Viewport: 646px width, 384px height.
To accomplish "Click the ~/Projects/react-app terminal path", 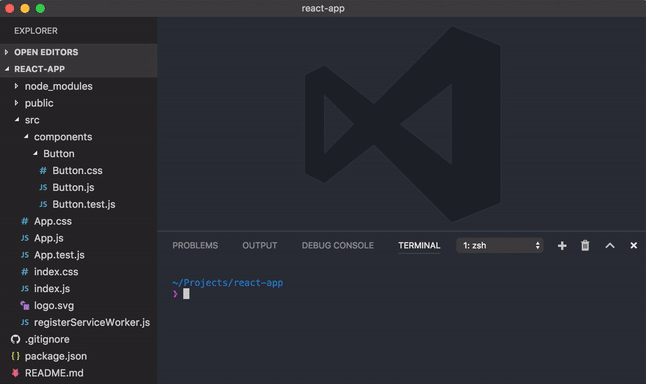I will [x=227, y=283].
